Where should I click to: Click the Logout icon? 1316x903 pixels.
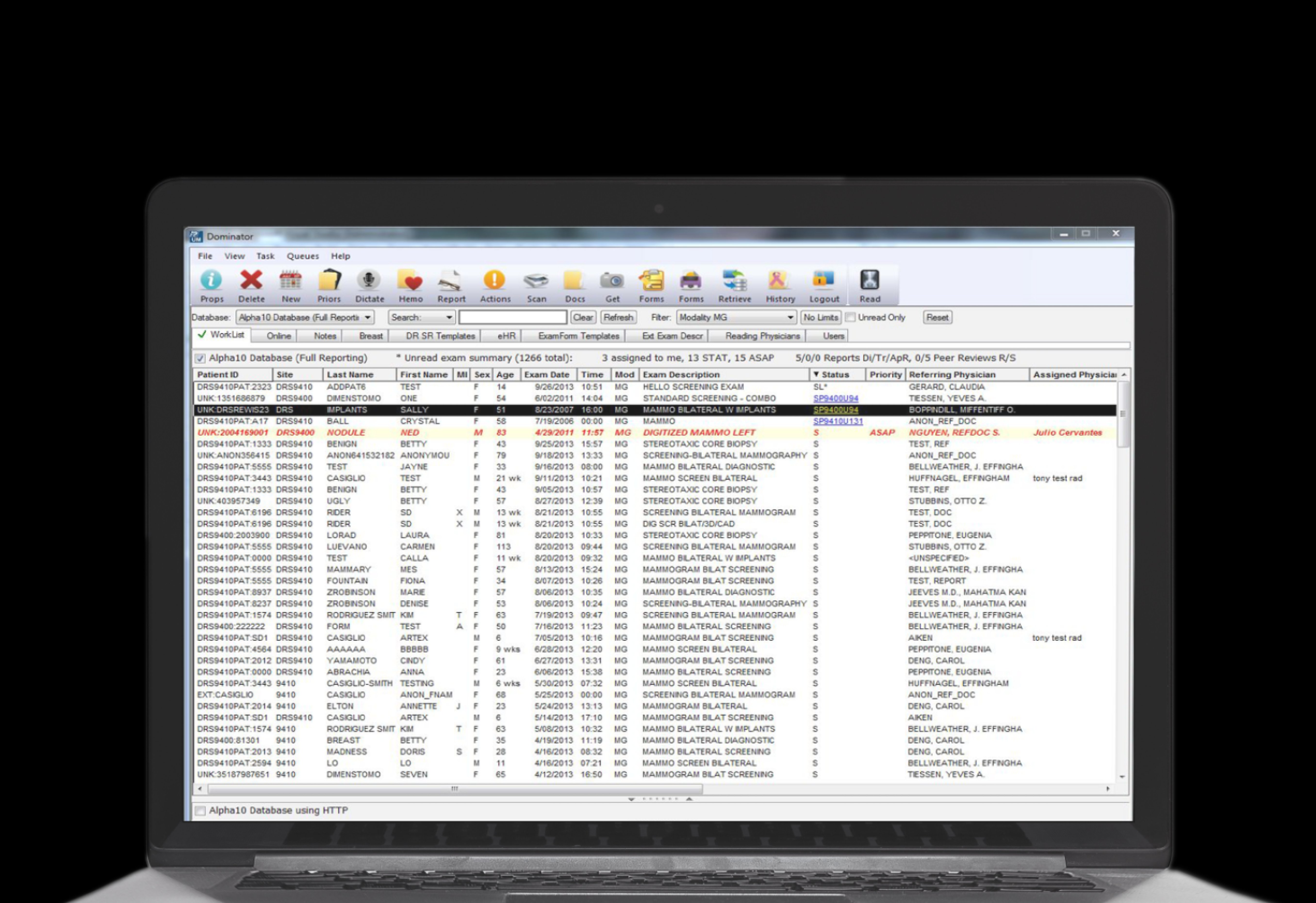tap(824, 285)
